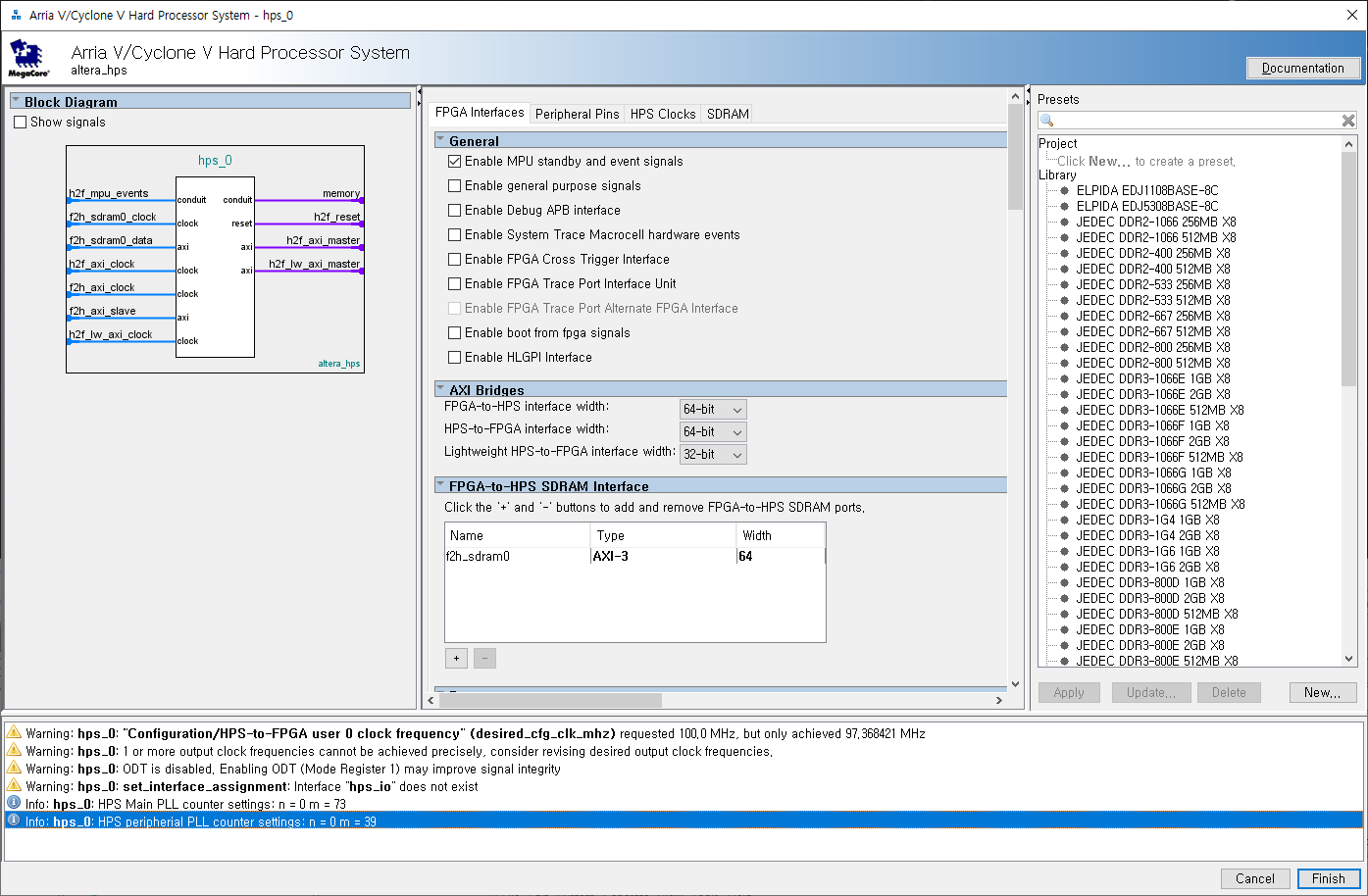Click the parameters panel vertical scrollbar thumb
The image size is (1368, 896).
click(x=1015, y=157)
